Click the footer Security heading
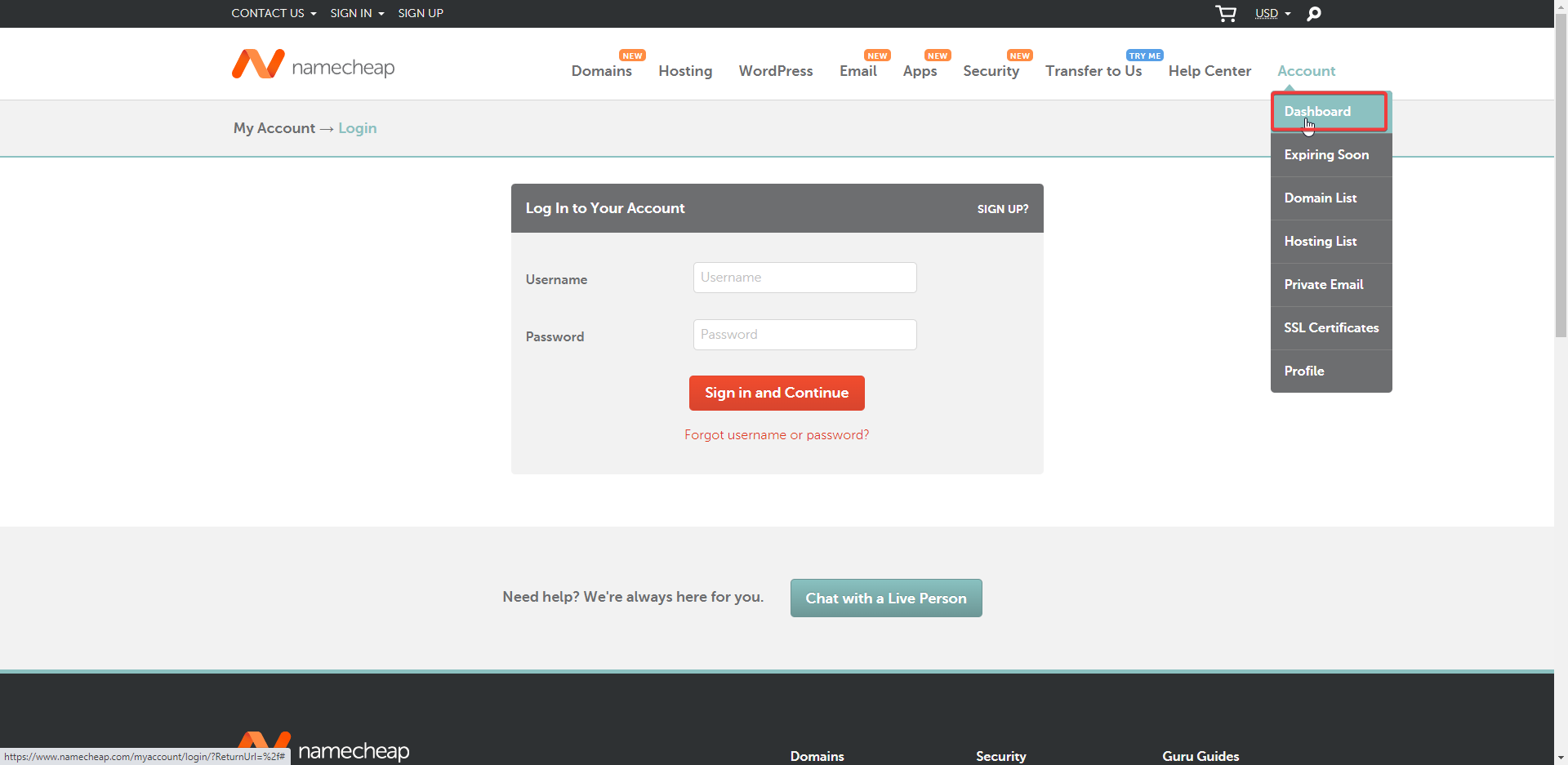Screen dimensions: 1568x765 tap(1000, 756)
